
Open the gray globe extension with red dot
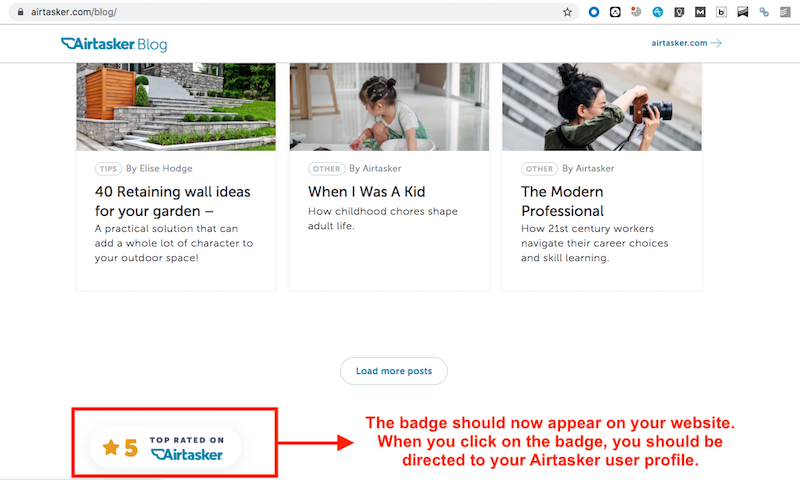636,12
